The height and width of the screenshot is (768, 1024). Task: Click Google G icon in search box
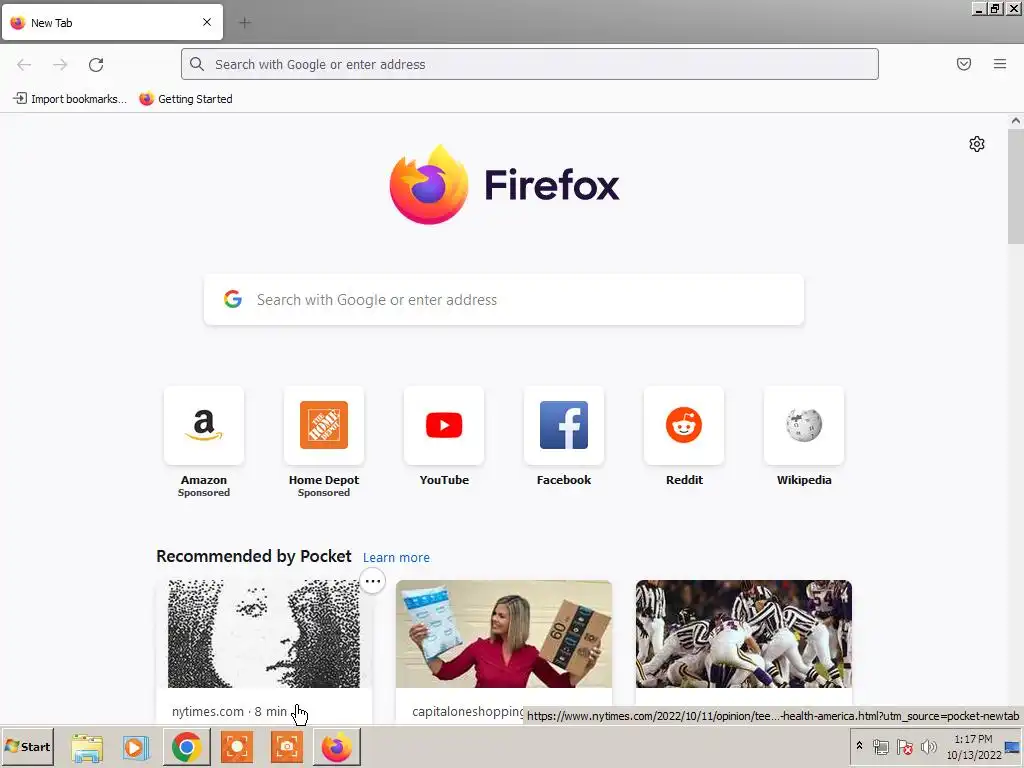coord(233,300)
